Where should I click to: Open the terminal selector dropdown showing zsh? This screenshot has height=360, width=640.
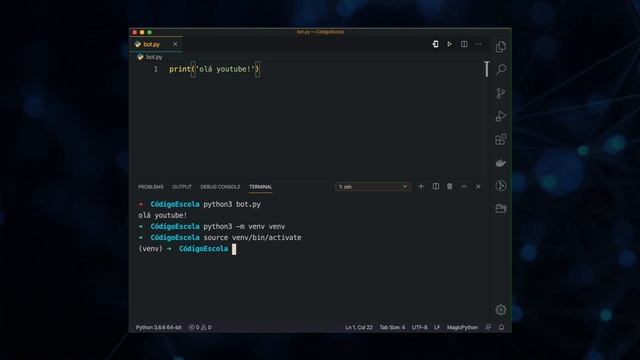coord(372,187)
